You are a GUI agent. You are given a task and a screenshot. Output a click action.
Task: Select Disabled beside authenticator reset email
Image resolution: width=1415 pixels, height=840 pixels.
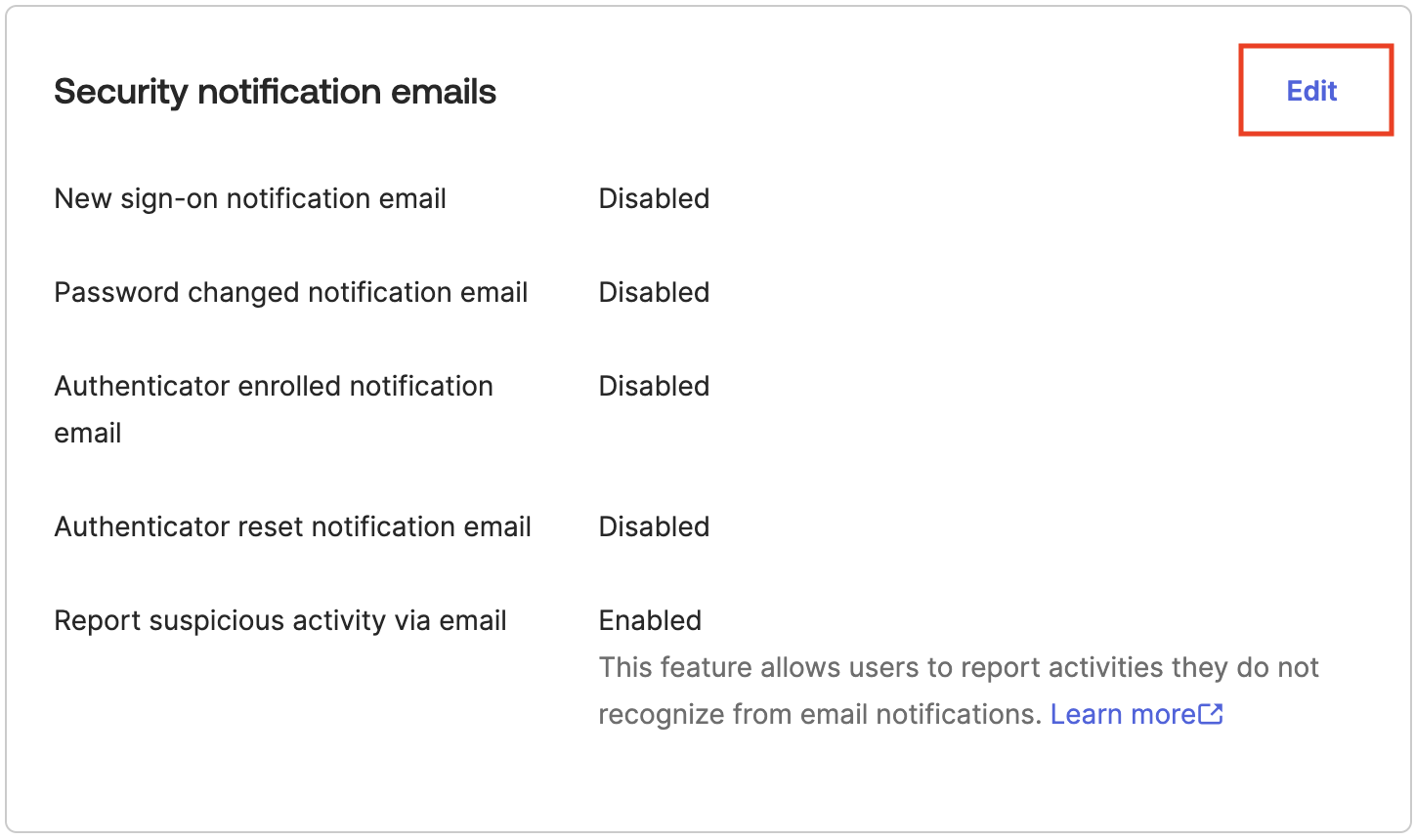click(x=653, y=526)
